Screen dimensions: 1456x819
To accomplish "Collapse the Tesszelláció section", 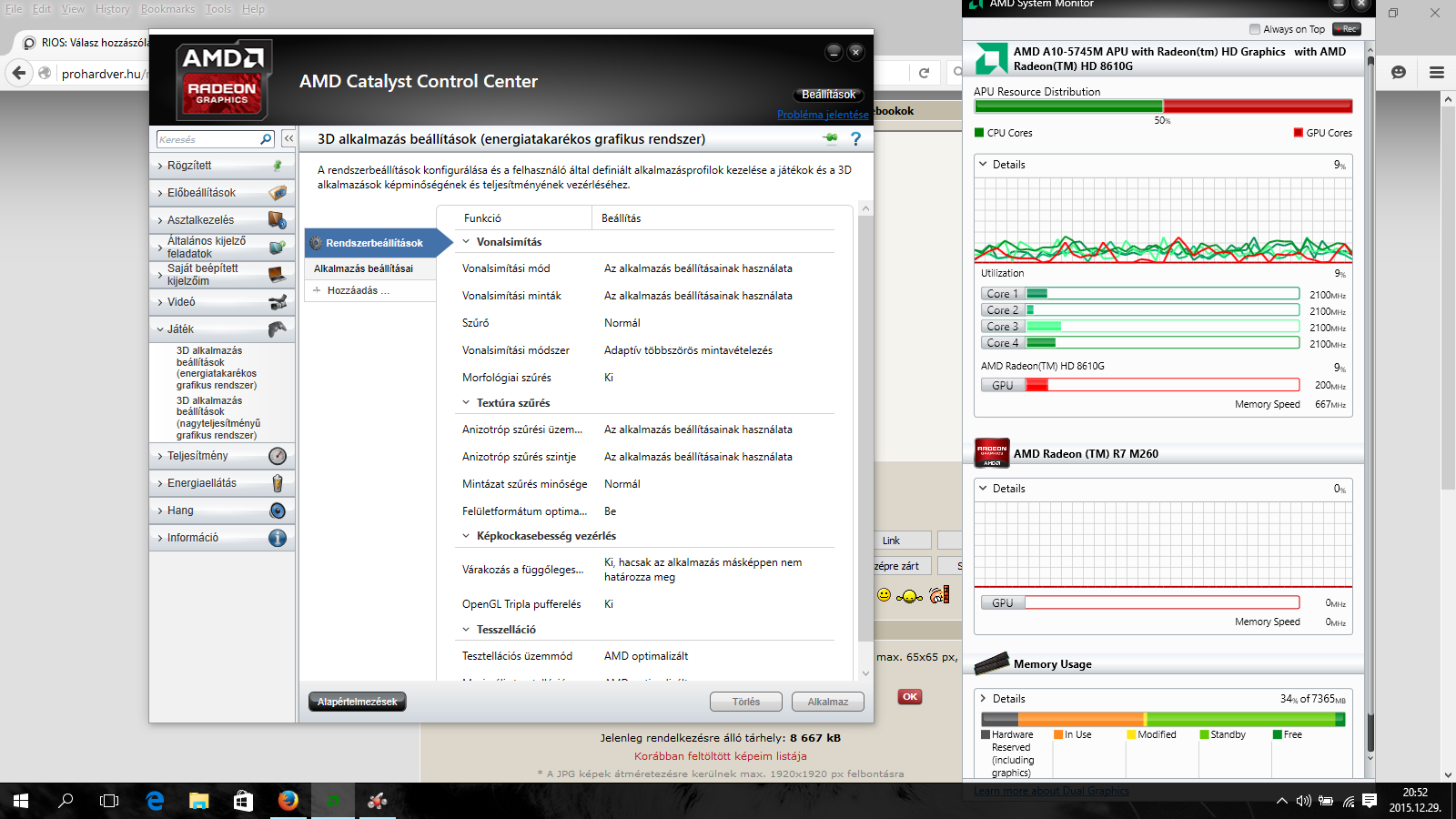I will (x=466, y=630).
